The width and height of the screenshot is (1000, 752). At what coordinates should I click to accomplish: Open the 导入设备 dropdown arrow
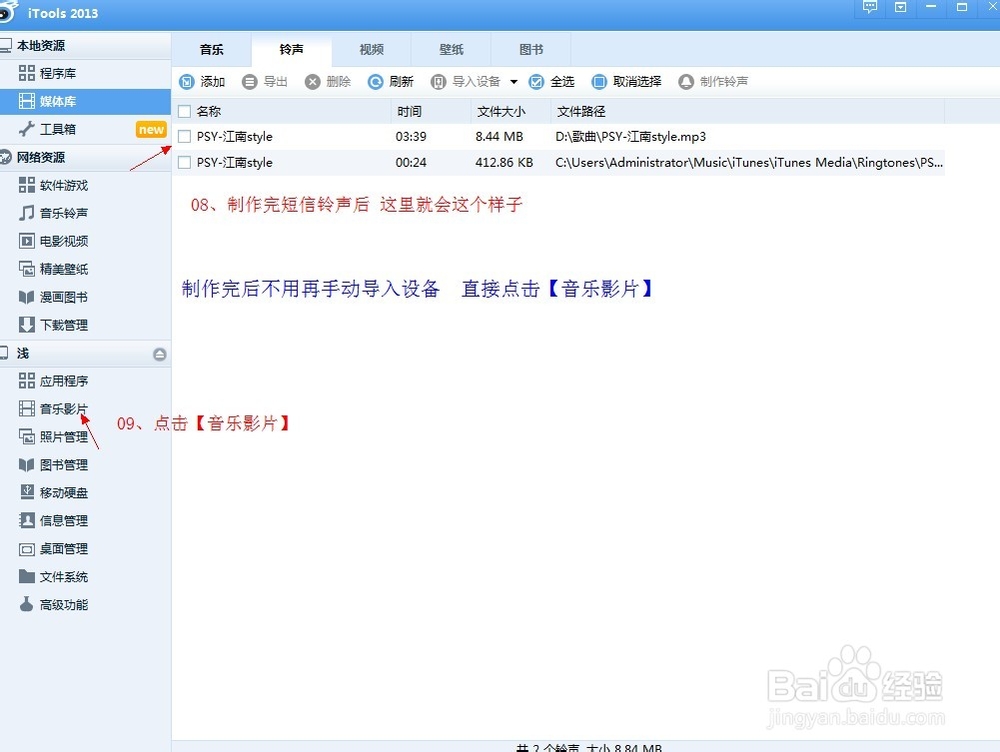coord(512,81)
